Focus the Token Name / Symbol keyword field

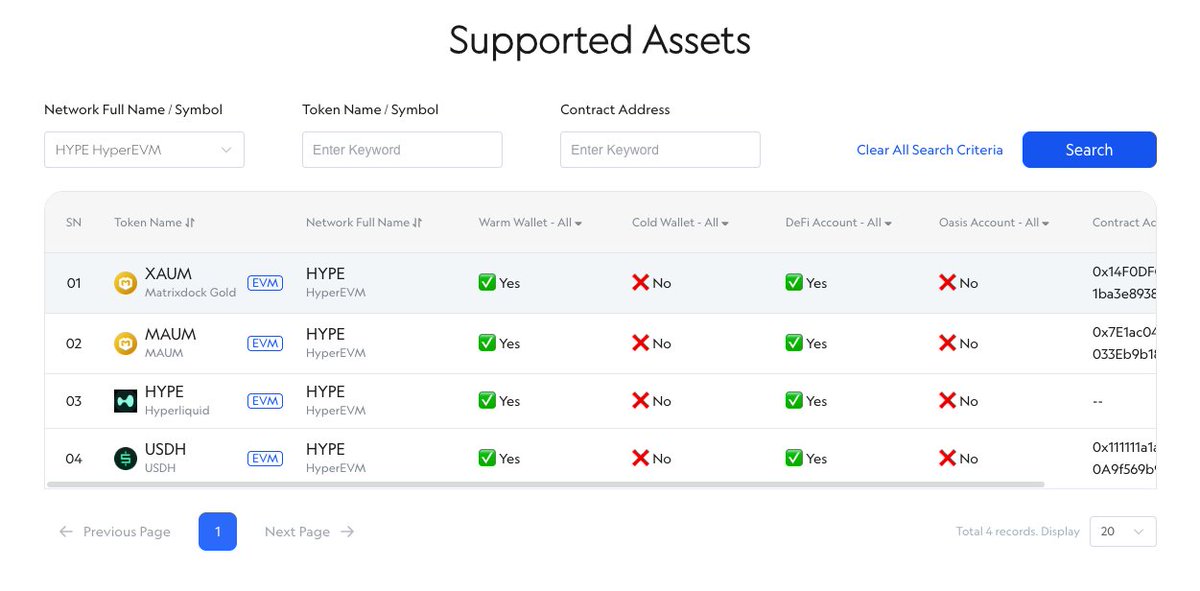point(402,150)
